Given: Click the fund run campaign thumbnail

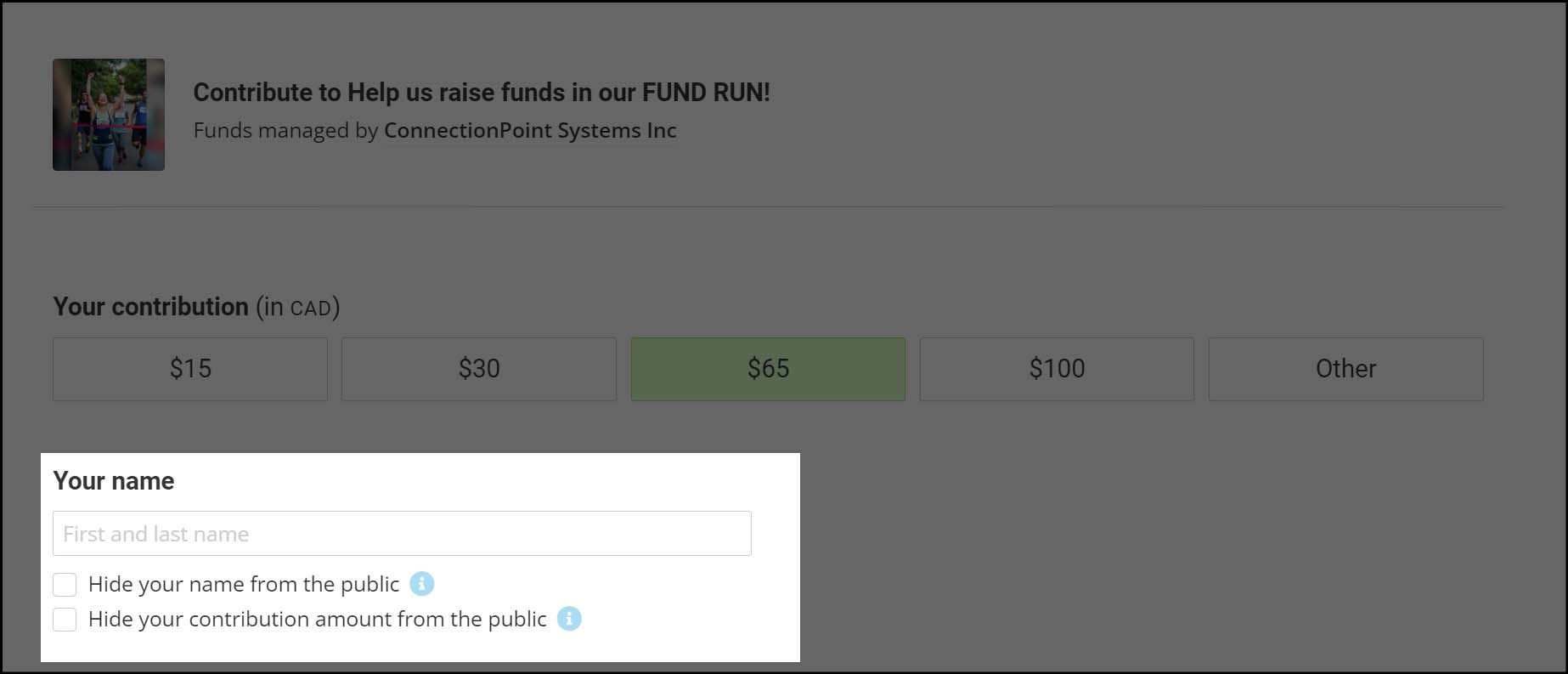Looking at the screenshot, I should point(109,115).
